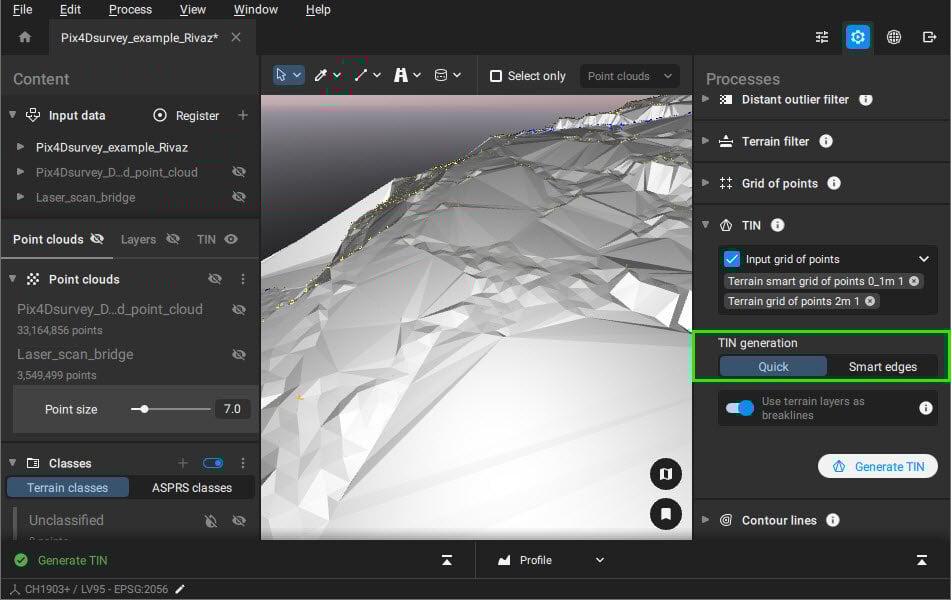
Task: Open the Point clouds selection dropdown
Action: 629,76
